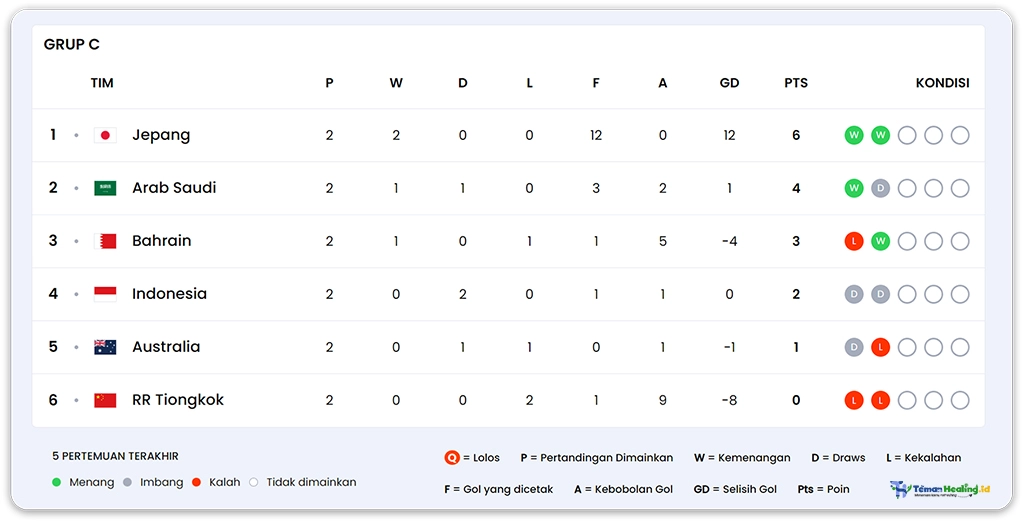Click Arab Saudi's gray D result badge
The height and width of the screenshot is (523, 1024).
click(x=880, y=188)
